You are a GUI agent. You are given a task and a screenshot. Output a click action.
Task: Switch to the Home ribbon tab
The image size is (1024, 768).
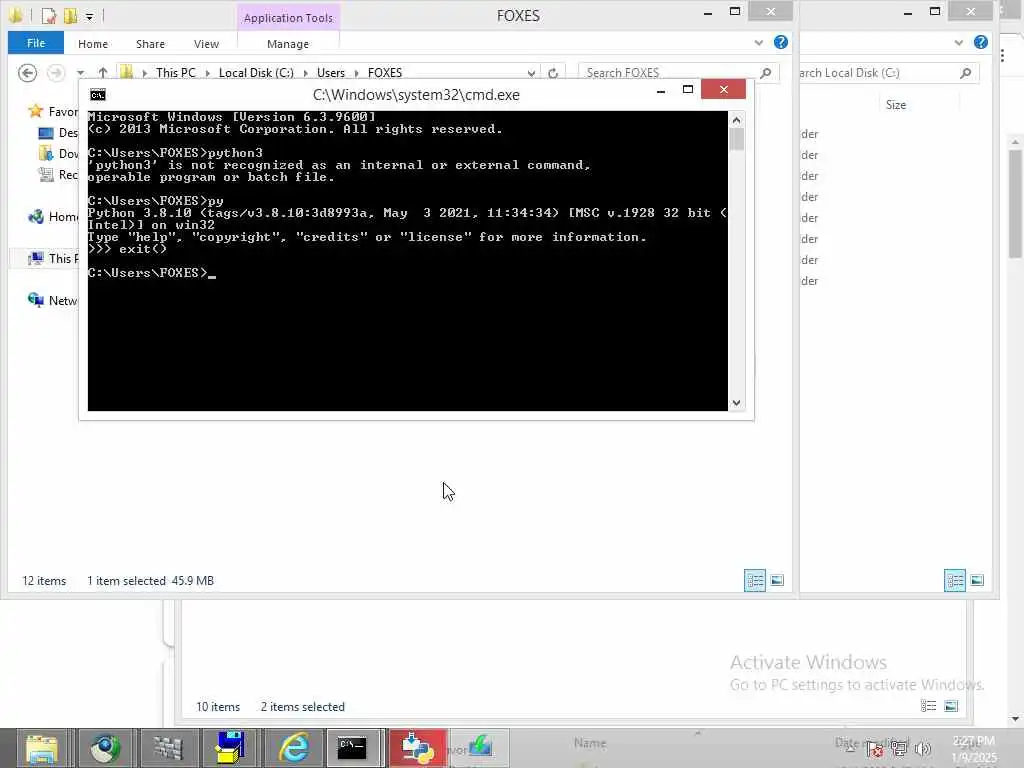pyautogui.click(x=93, y=44)
